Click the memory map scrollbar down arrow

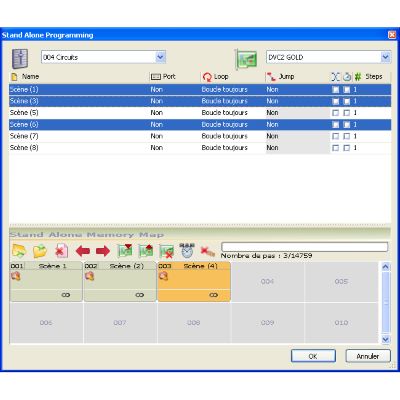click(x=386, y=339)
